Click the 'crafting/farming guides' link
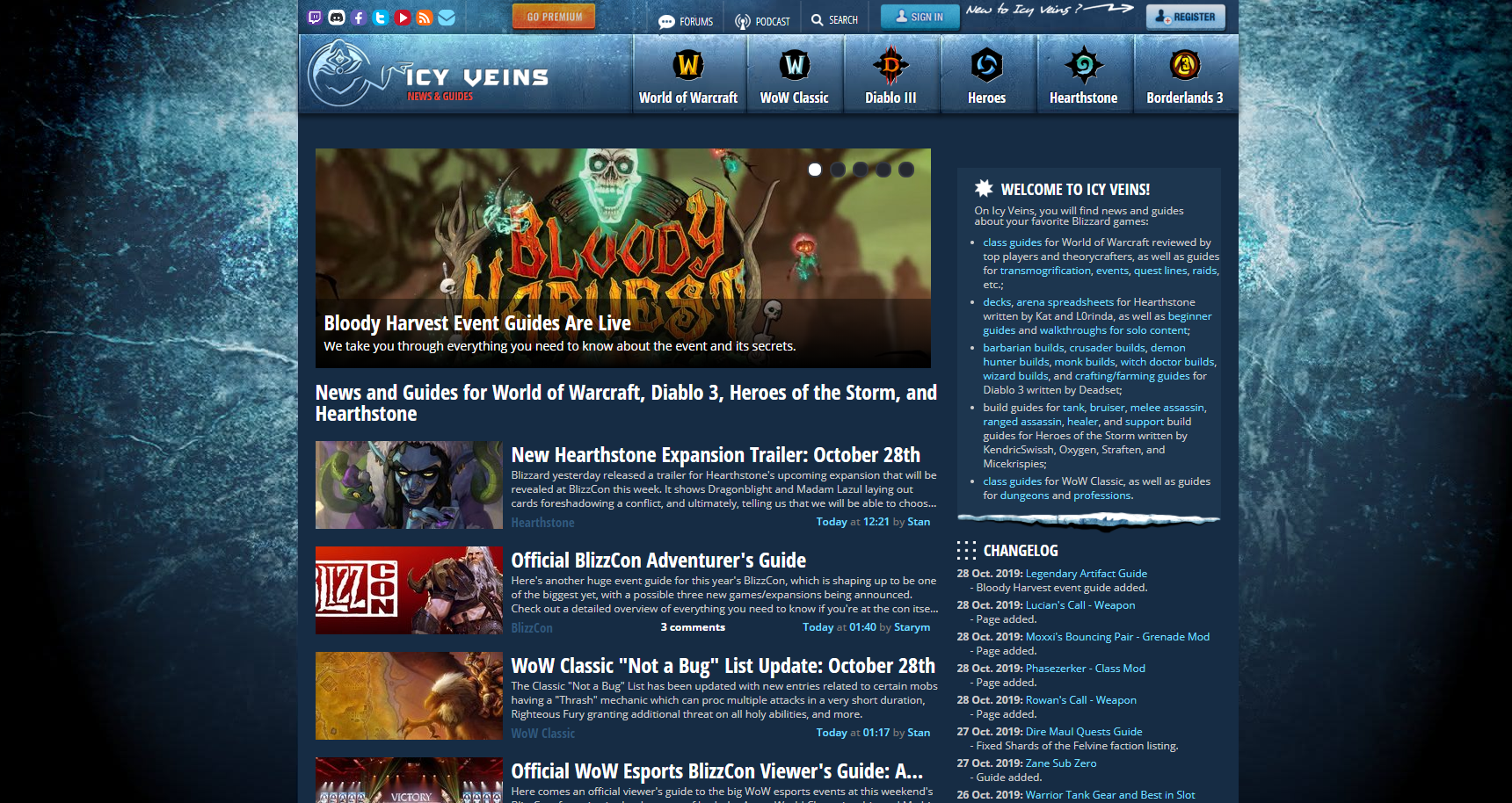 [x=1132, y=376]
